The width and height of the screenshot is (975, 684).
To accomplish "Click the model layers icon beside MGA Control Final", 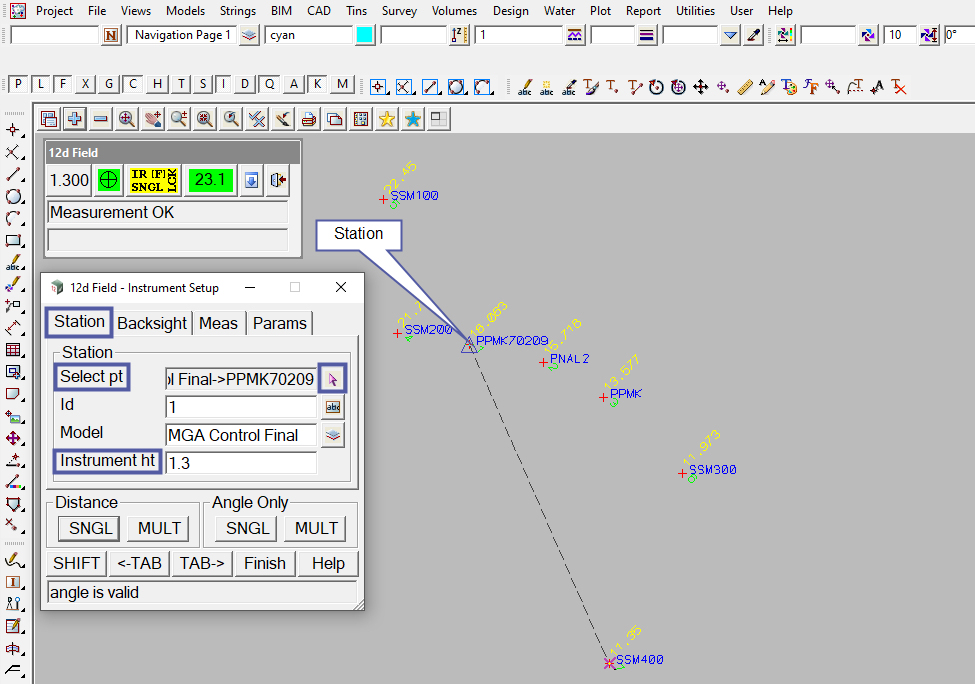I will [x=333, y=435].
